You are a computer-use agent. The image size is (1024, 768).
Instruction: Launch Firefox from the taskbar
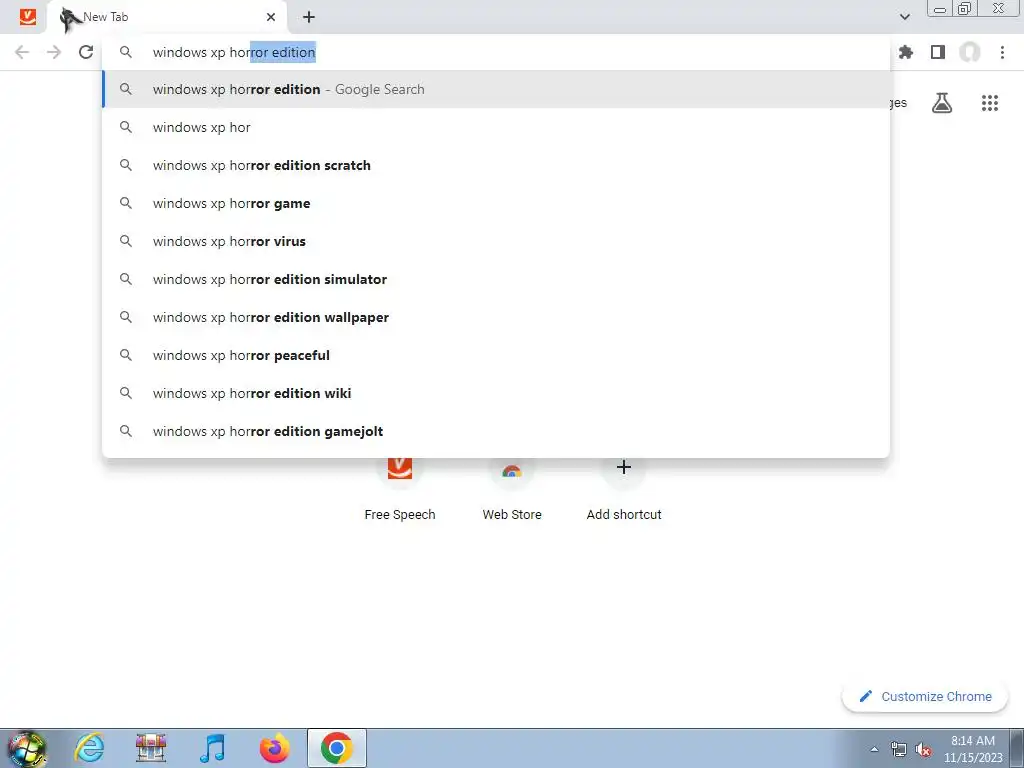(274, 748)
